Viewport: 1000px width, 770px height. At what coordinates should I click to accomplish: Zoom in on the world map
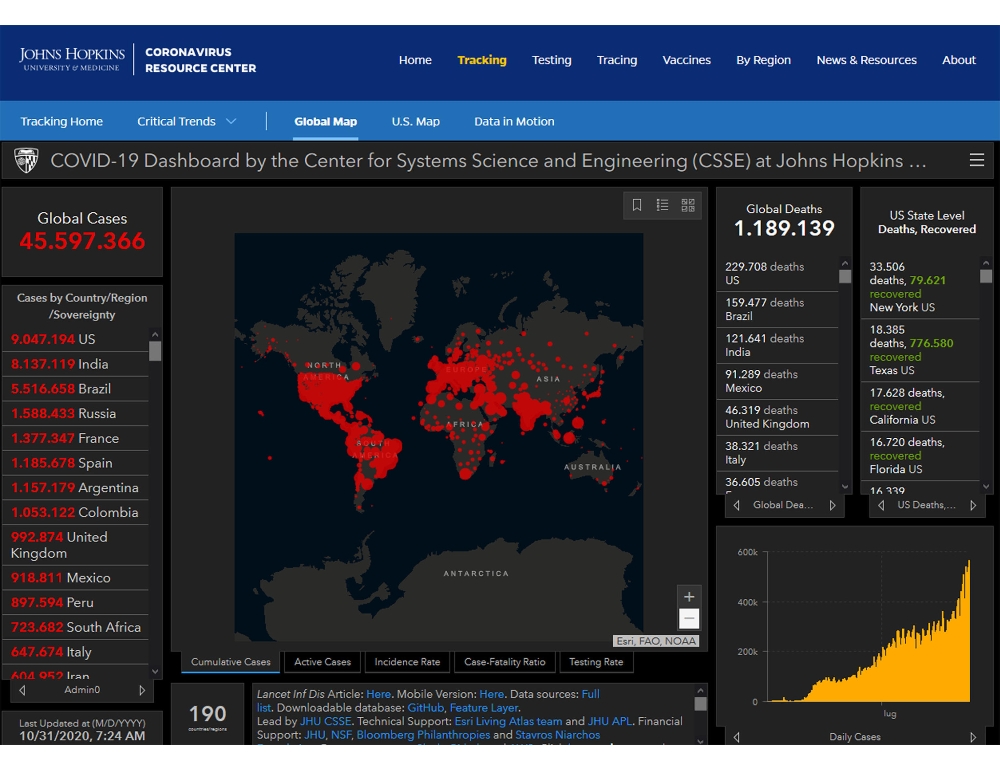689,596
